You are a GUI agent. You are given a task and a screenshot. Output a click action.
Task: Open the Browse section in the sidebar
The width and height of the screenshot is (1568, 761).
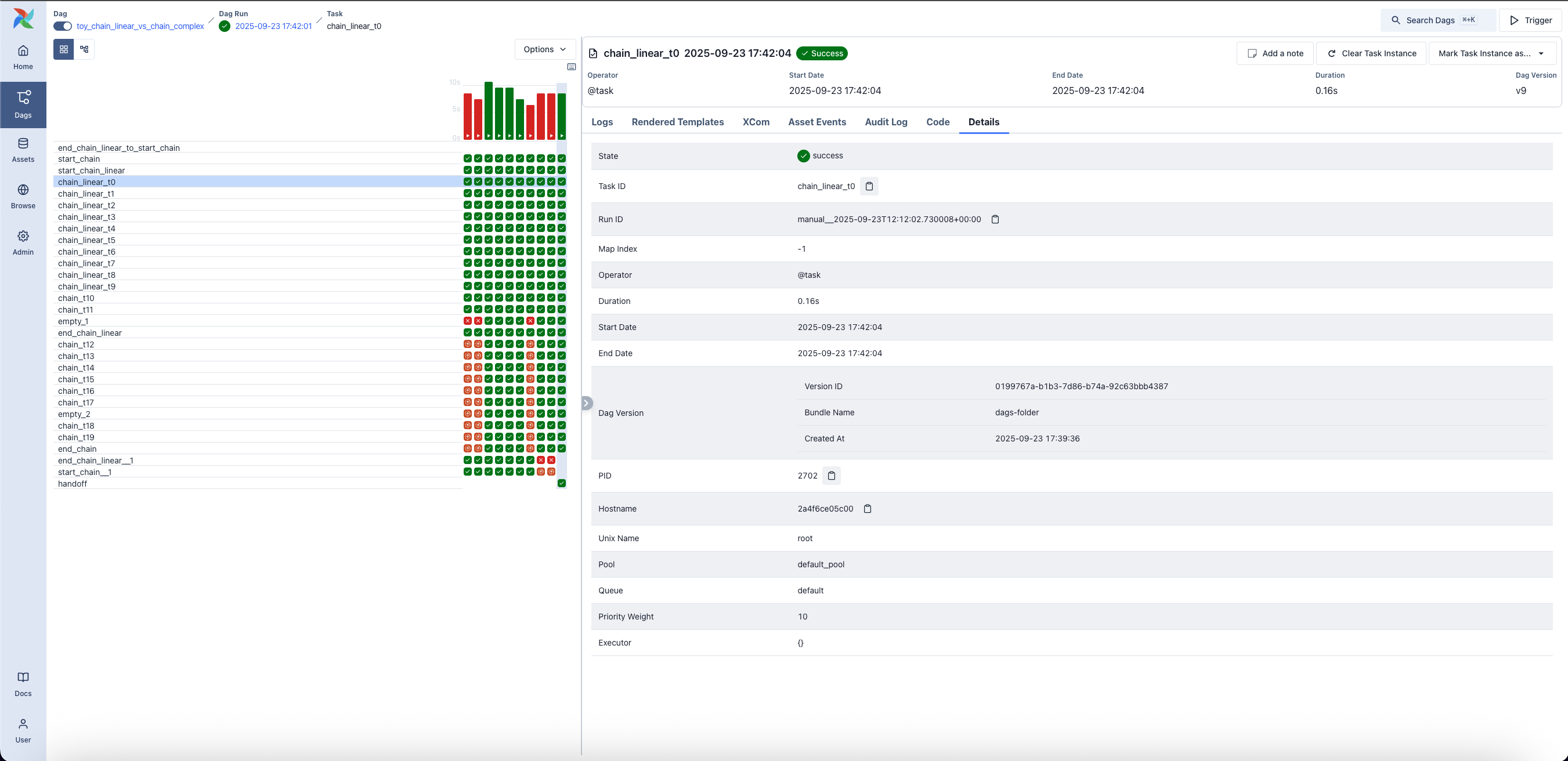(23, 195)
